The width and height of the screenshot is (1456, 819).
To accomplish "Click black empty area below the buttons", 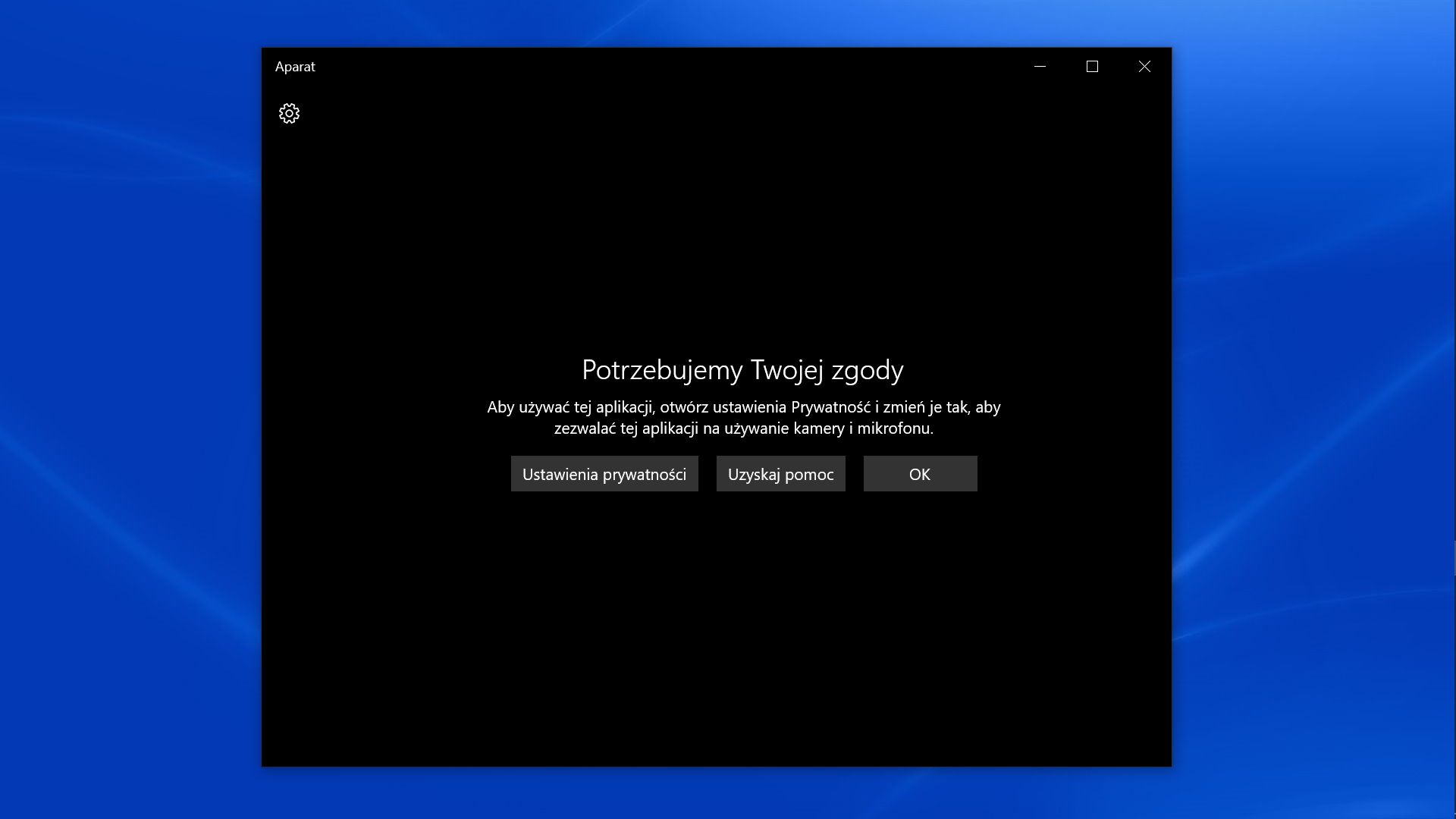I will [x=717, y=629].
